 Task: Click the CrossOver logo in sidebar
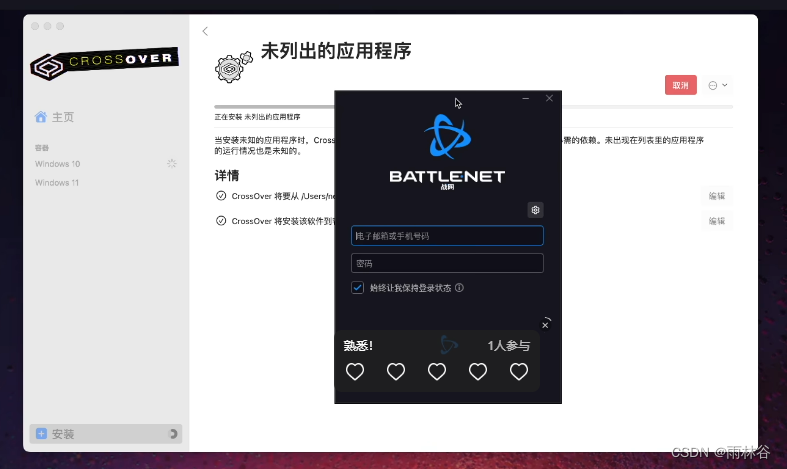pyautogui.click(x=104, y=63)
